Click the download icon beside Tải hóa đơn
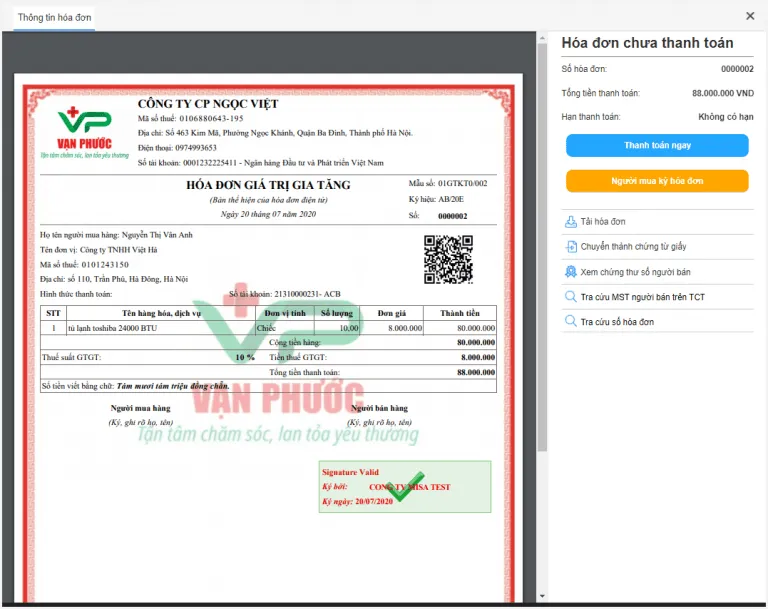 coord(571,222)
